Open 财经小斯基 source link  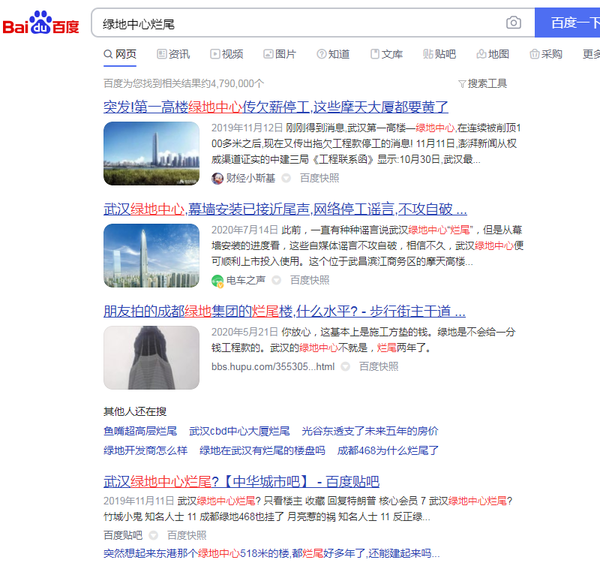(251, 178)
